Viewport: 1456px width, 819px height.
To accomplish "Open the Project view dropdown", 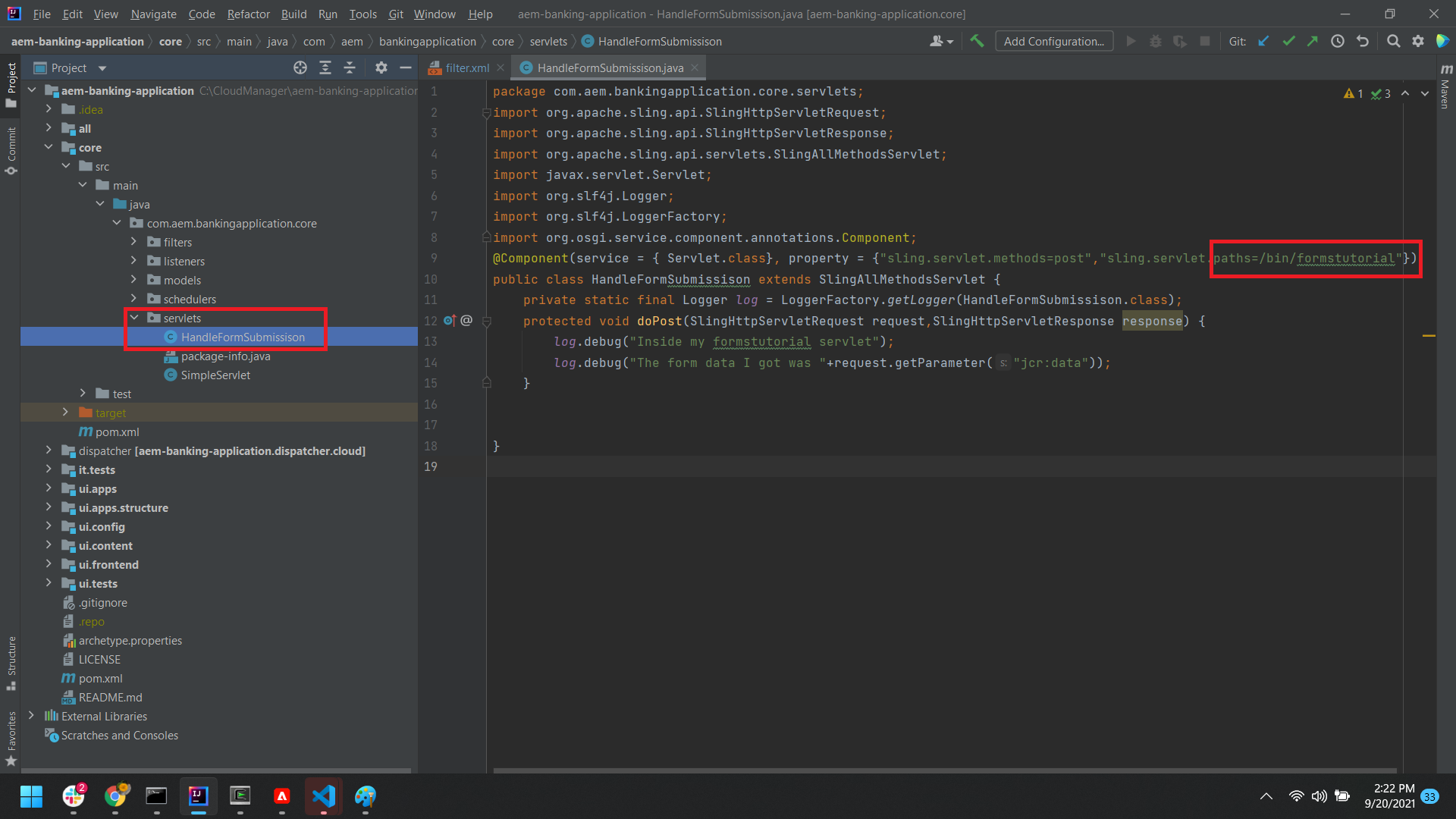I will pyautogui.click(x=102, y=68).
